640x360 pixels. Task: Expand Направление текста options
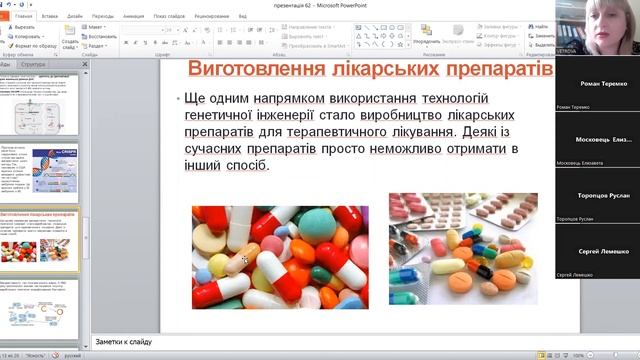(x=308, y=27)
